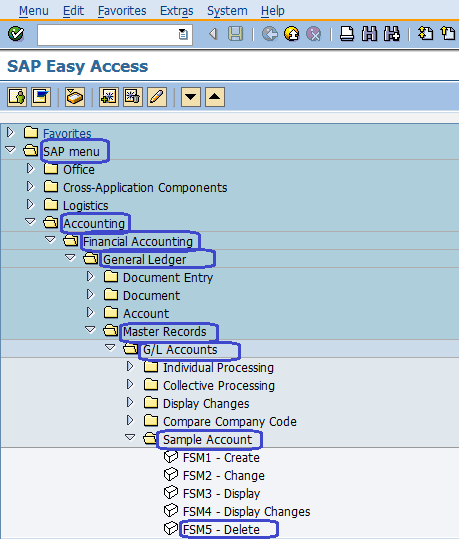Image resolution: width=459 pixels, height=539 pixels.
Task: Expand the Favorites folder triangle
Action: pyautogui.click(x=10, y=132)
